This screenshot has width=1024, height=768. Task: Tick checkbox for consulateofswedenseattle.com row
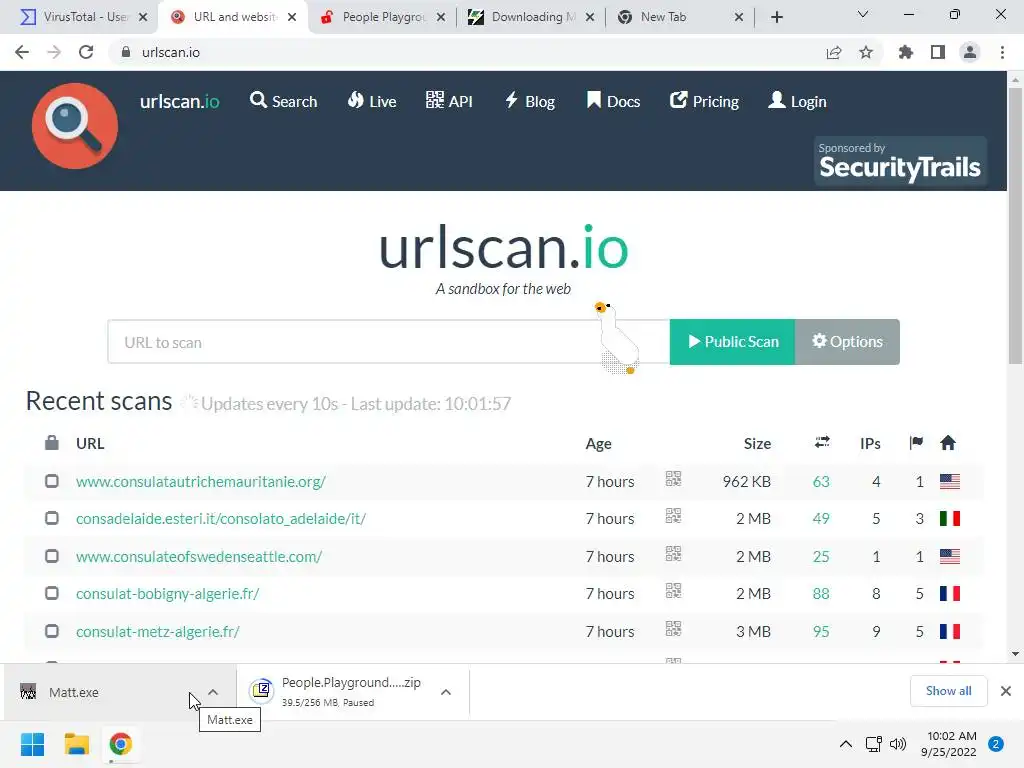point(52,556)
